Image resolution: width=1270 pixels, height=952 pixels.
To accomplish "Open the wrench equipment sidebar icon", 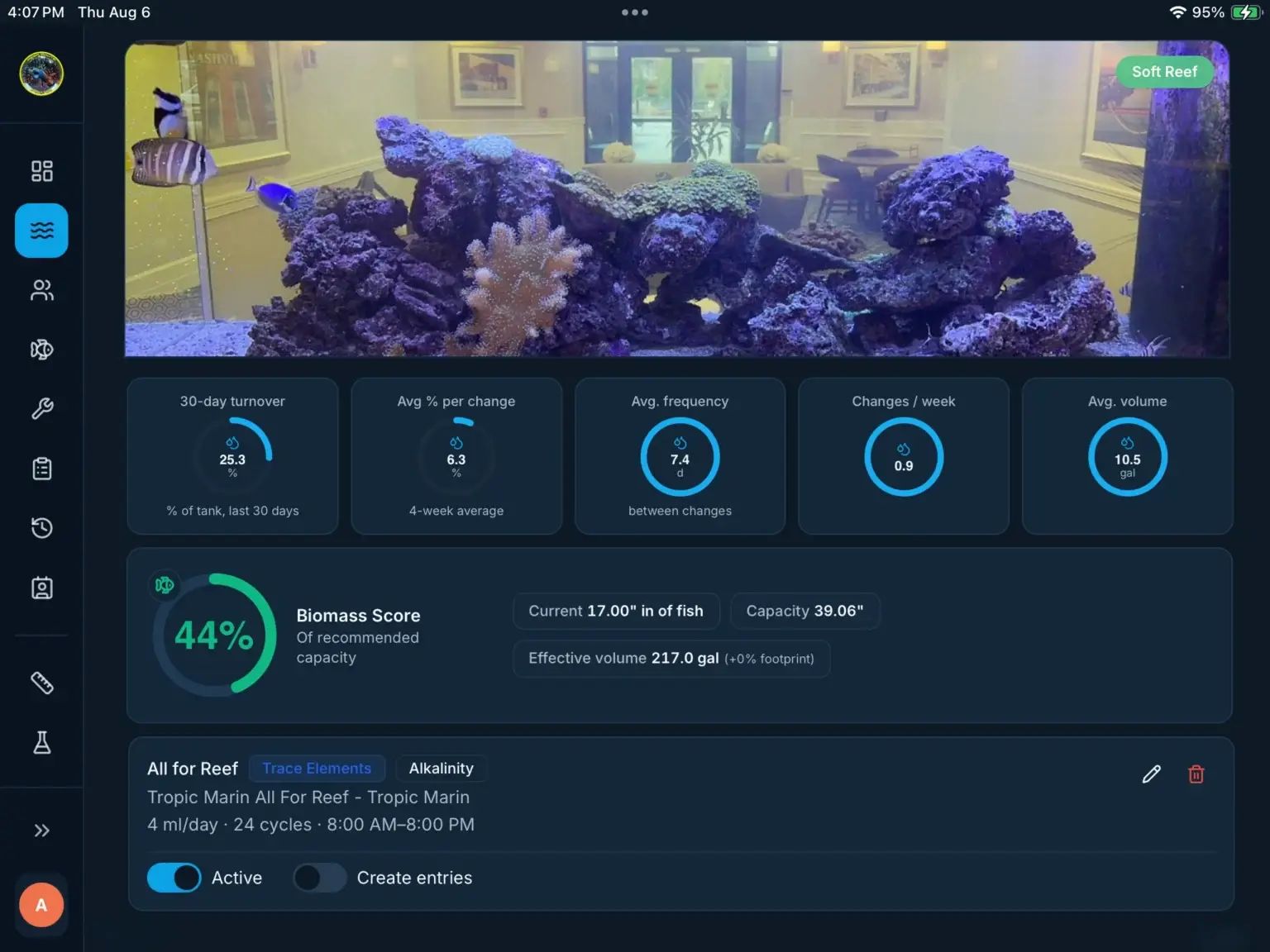I will pos(41,409).
